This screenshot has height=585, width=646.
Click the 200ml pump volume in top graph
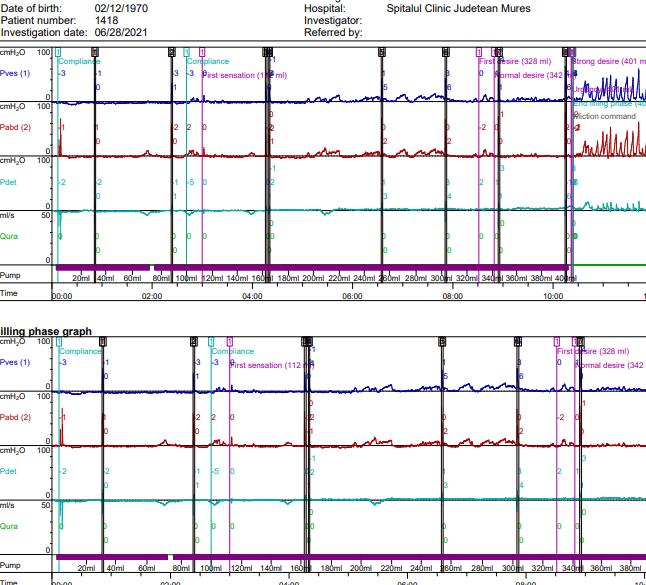(x=314, y=278)
